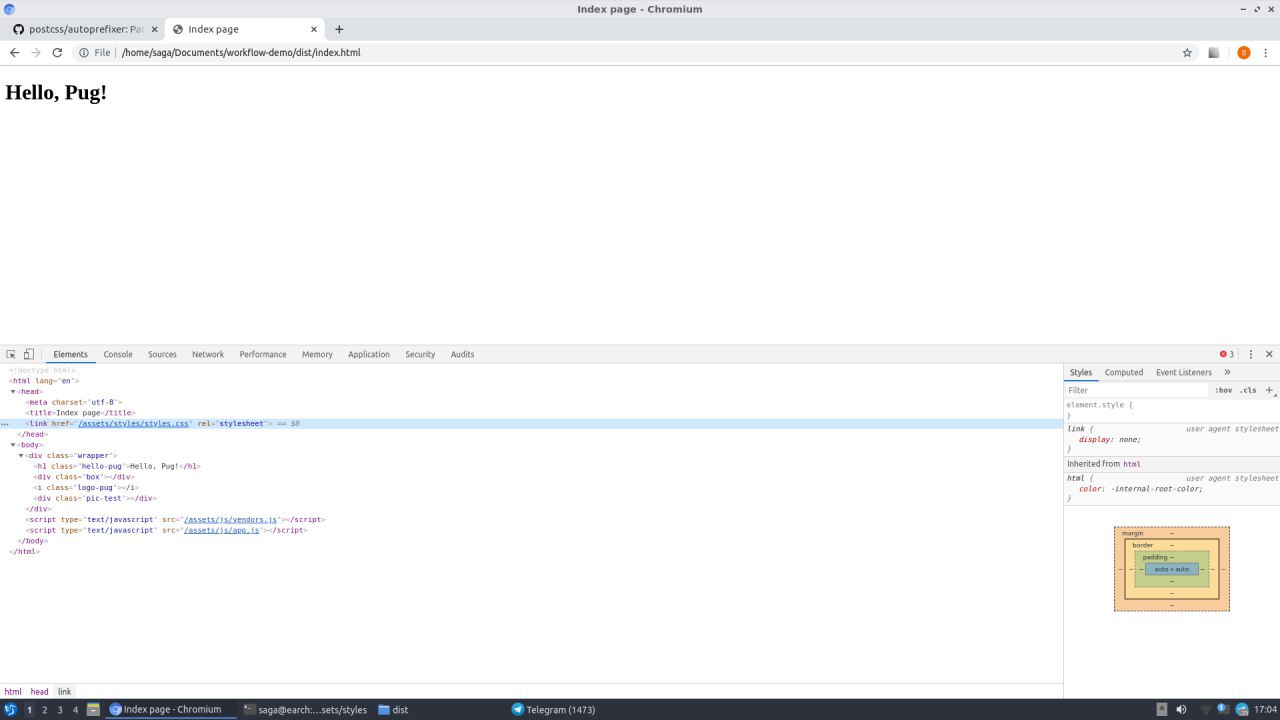The height and width of the screenshot is (720, 1280).
Task: Switch to the Computed sidebar tab
Action: 1124,372
